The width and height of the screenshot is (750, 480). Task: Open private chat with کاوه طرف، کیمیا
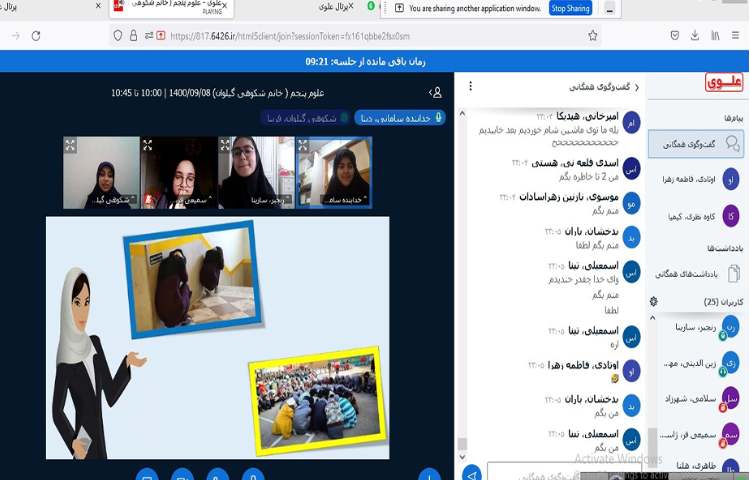click(x=696, y=216)
